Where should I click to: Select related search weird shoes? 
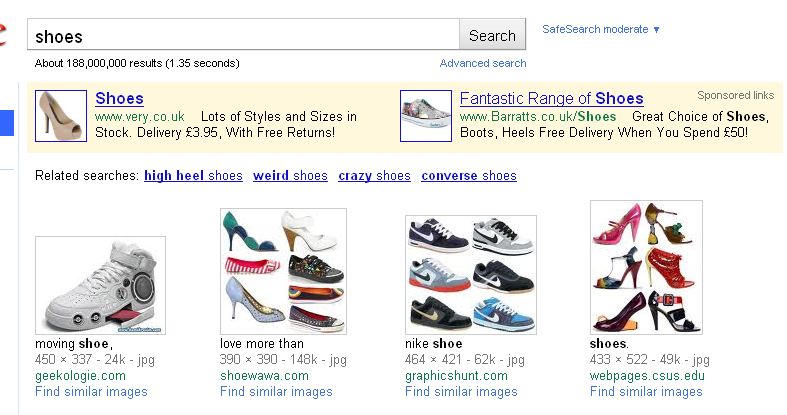tap(290, 176)
